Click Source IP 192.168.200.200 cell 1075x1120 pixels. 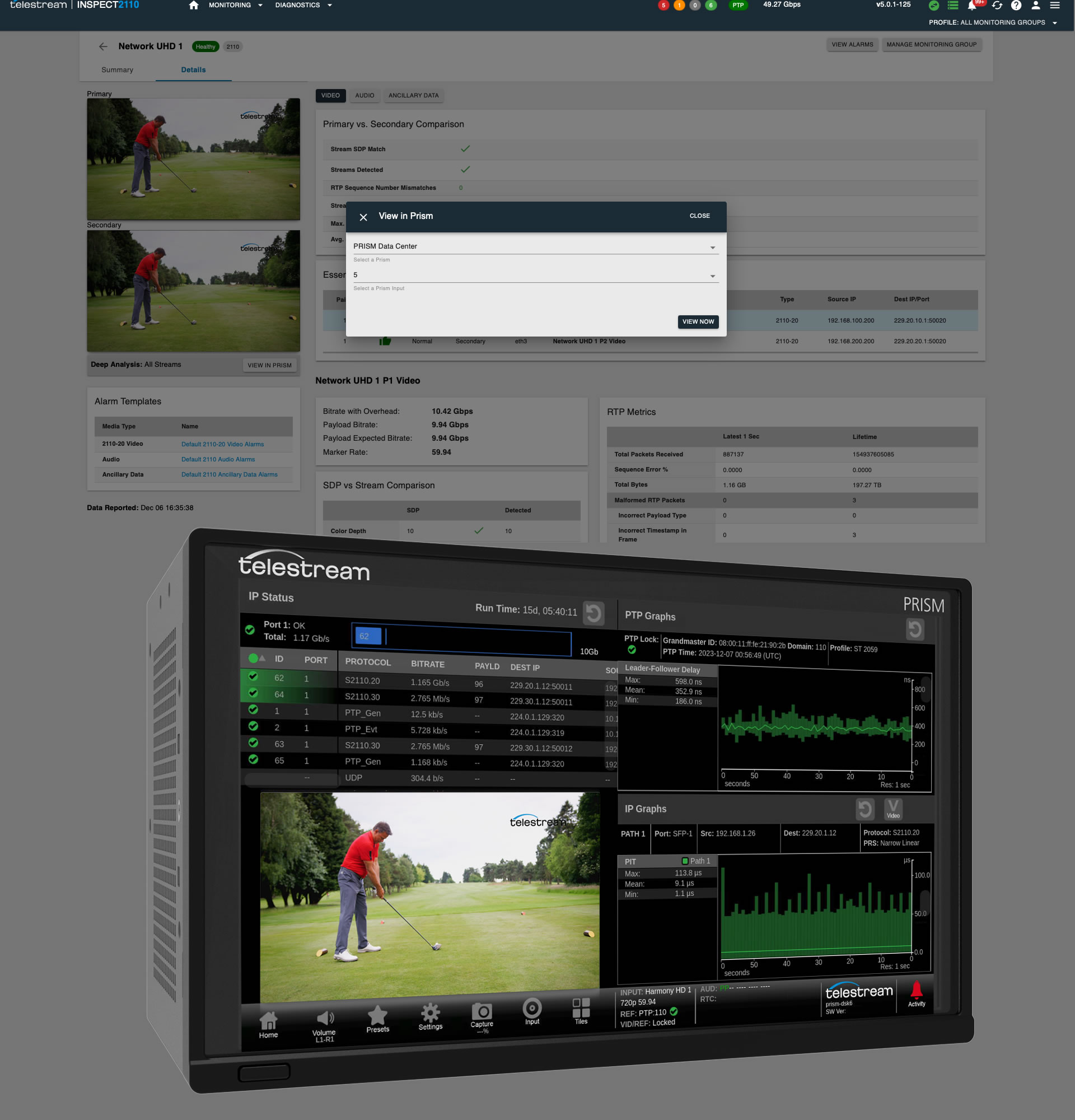click(x=850, y=341)
